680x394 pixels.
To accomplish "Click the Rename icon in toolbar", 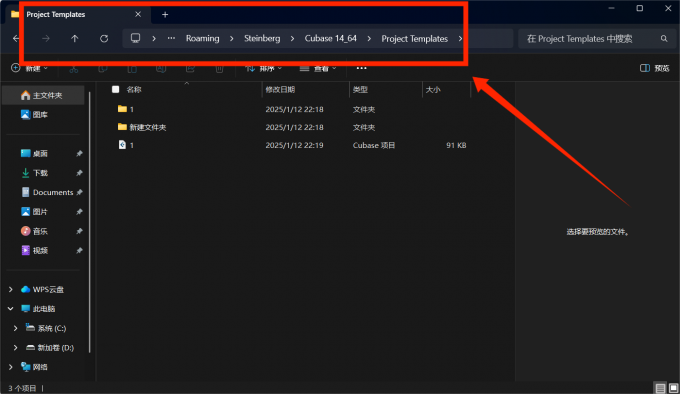I will [161, 68].
